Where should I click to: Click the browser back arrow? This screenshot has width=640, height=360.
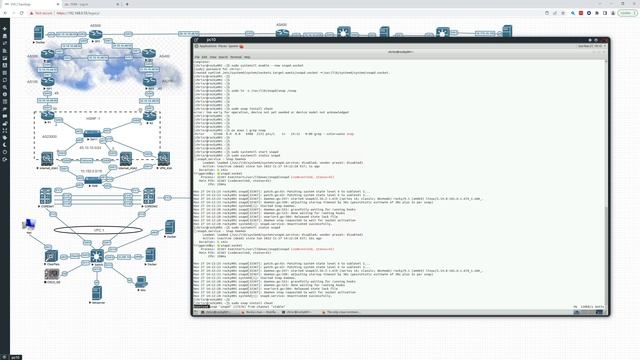(x=5, y=13)
